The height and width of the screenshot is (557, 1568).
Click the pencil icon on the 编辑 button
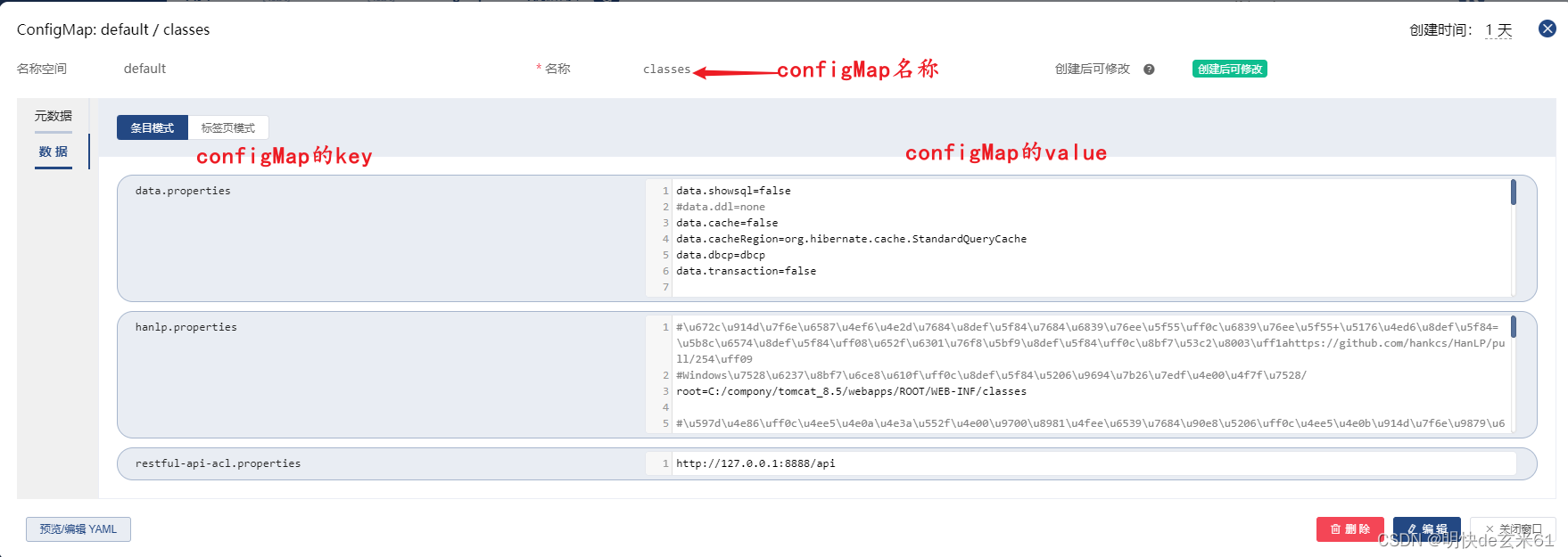(1412, 529)
